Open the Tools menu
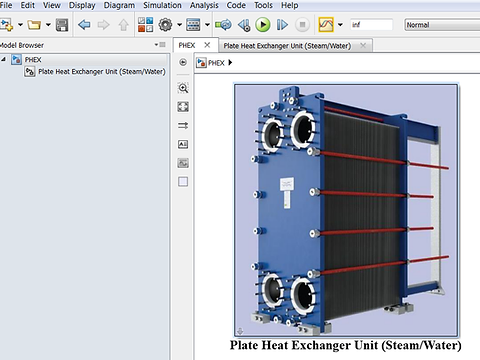This screenshot has width=480, height=360. coord(263,5)
